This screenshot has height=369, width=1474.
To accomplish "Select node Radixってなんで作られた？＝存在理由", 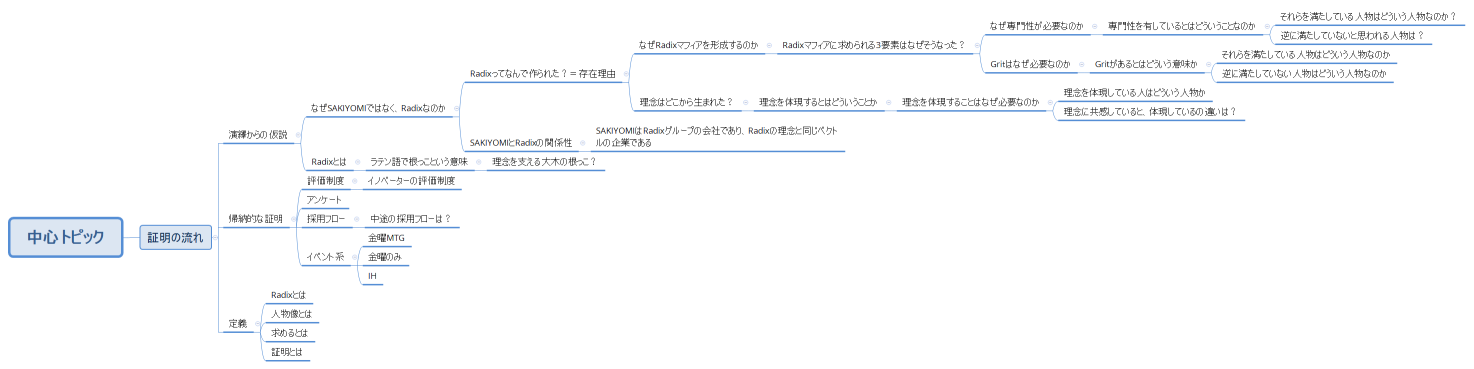I will [543, 74].
